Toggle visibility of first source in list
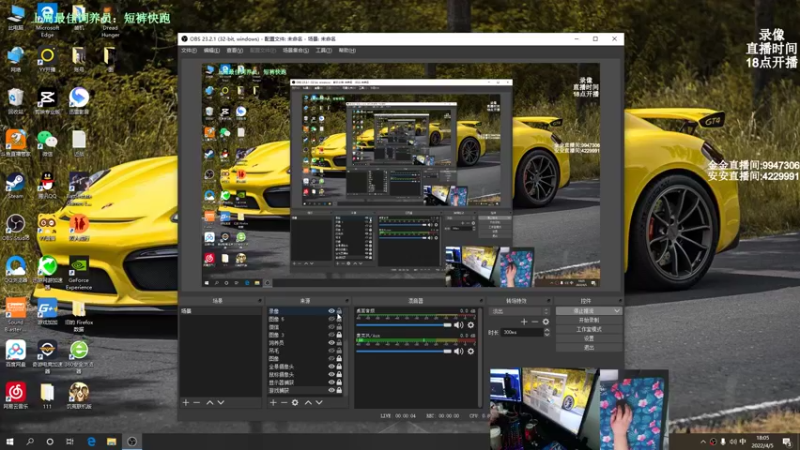Image resolution: width=800 pixels, height=450 pixels. 331,312
